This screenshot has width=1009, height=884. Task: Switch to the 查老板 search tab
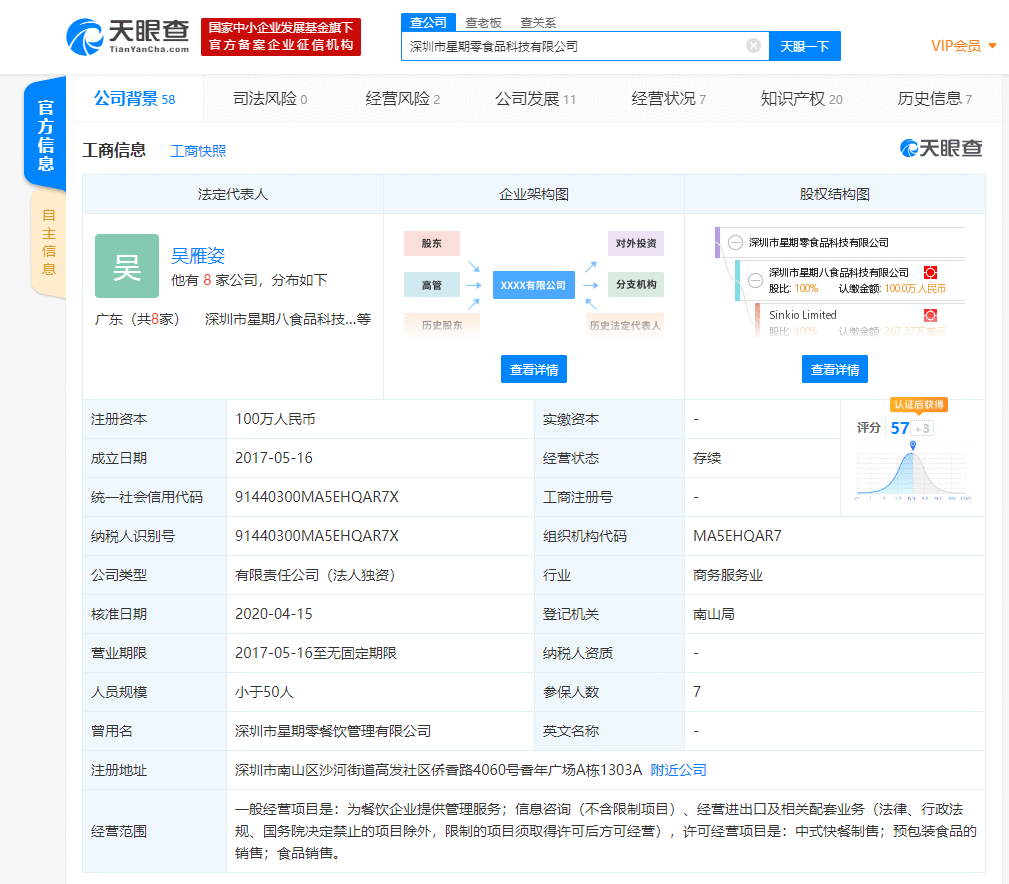pyautogui.click(x=483, y=23)
